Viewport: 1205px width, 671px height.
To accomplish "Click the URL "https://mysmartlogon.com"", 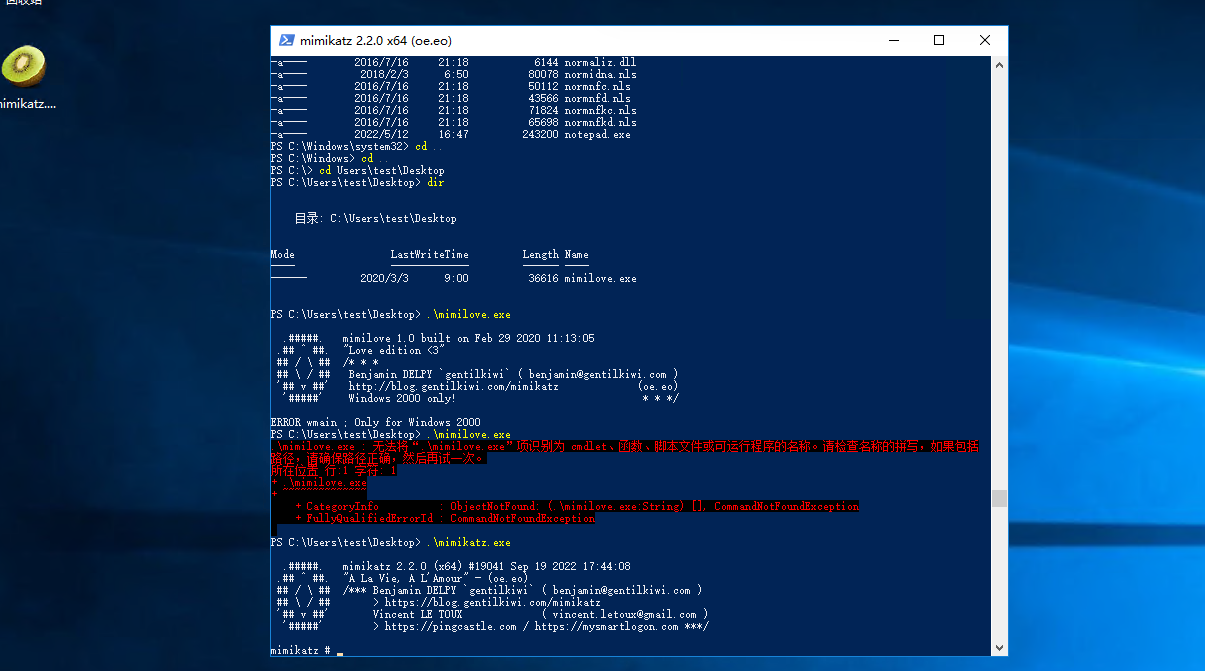I will (606, 626).
